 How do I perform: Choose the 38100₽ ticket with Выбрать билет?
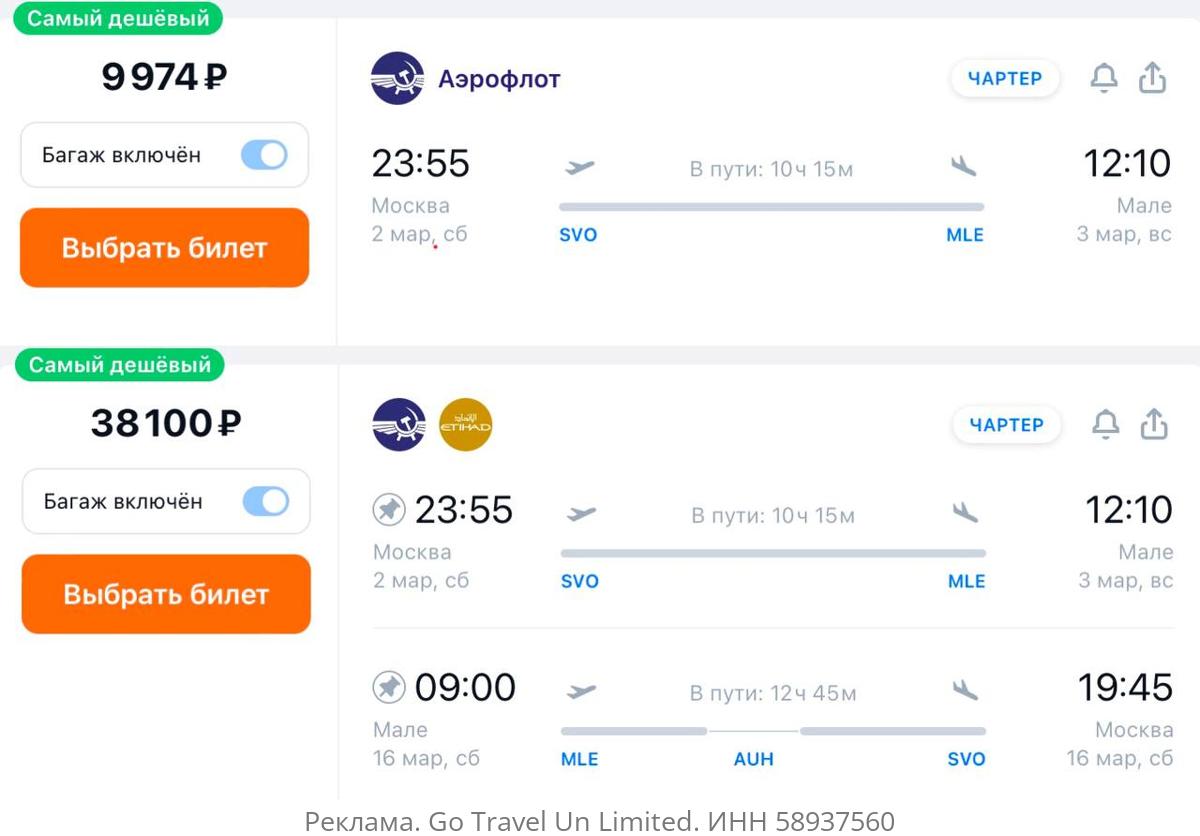click(166, 595)
